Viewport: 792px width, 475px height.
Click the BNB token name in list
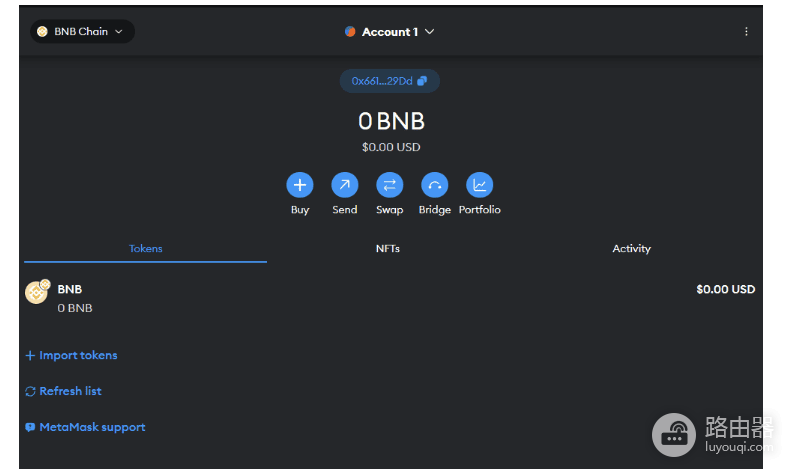(x=70, y=289)
